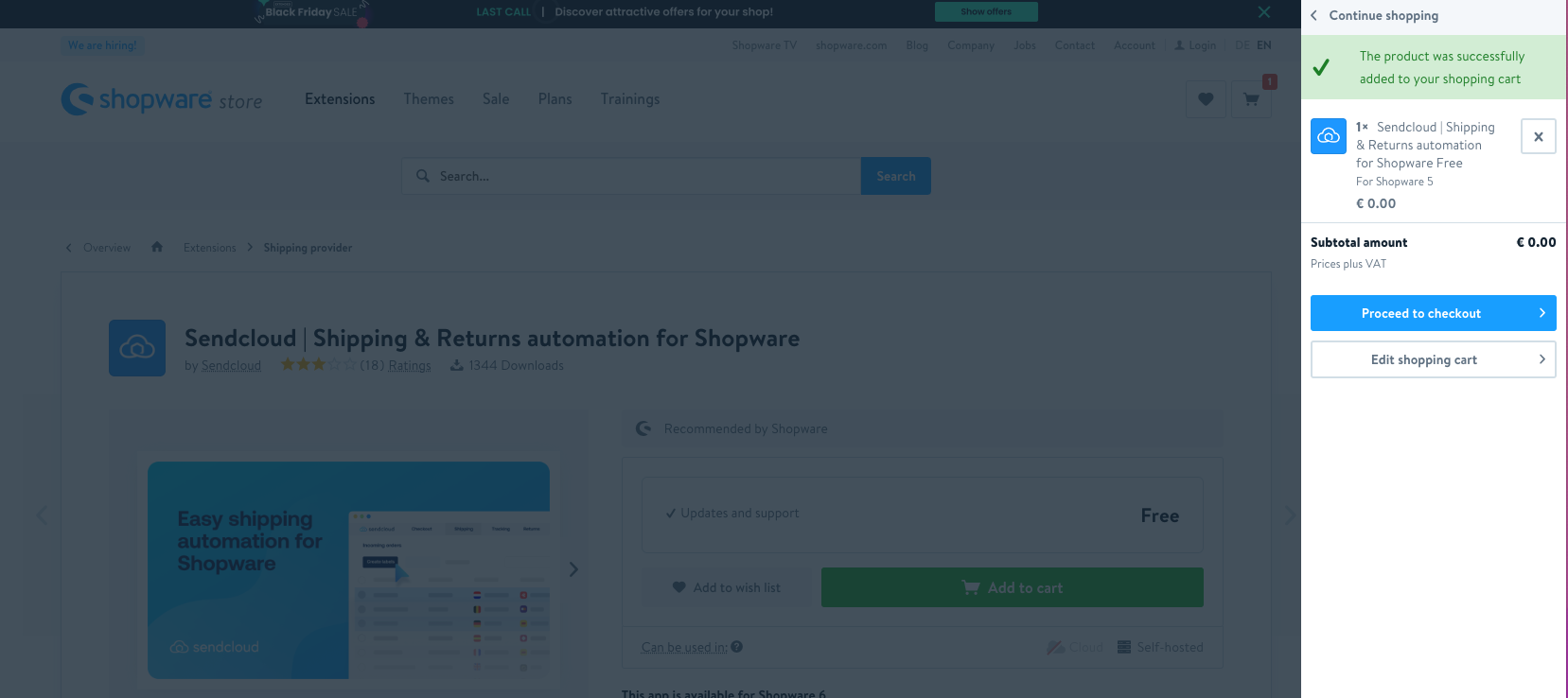Click Edit shopping cart button
The image size is (1568, 698).
1433,359
